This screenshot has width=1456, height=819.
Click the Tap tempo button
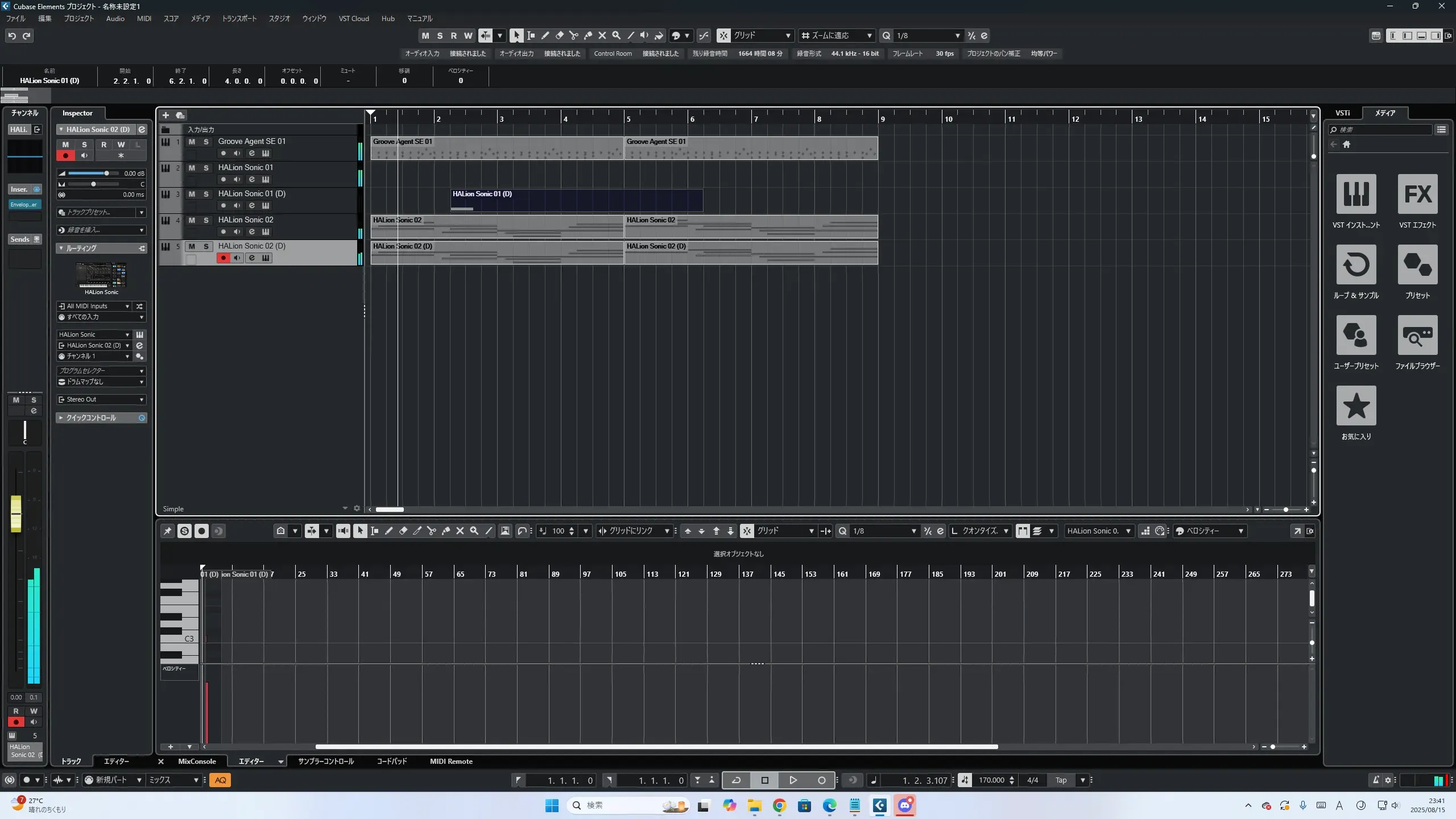coord(1061,780)
